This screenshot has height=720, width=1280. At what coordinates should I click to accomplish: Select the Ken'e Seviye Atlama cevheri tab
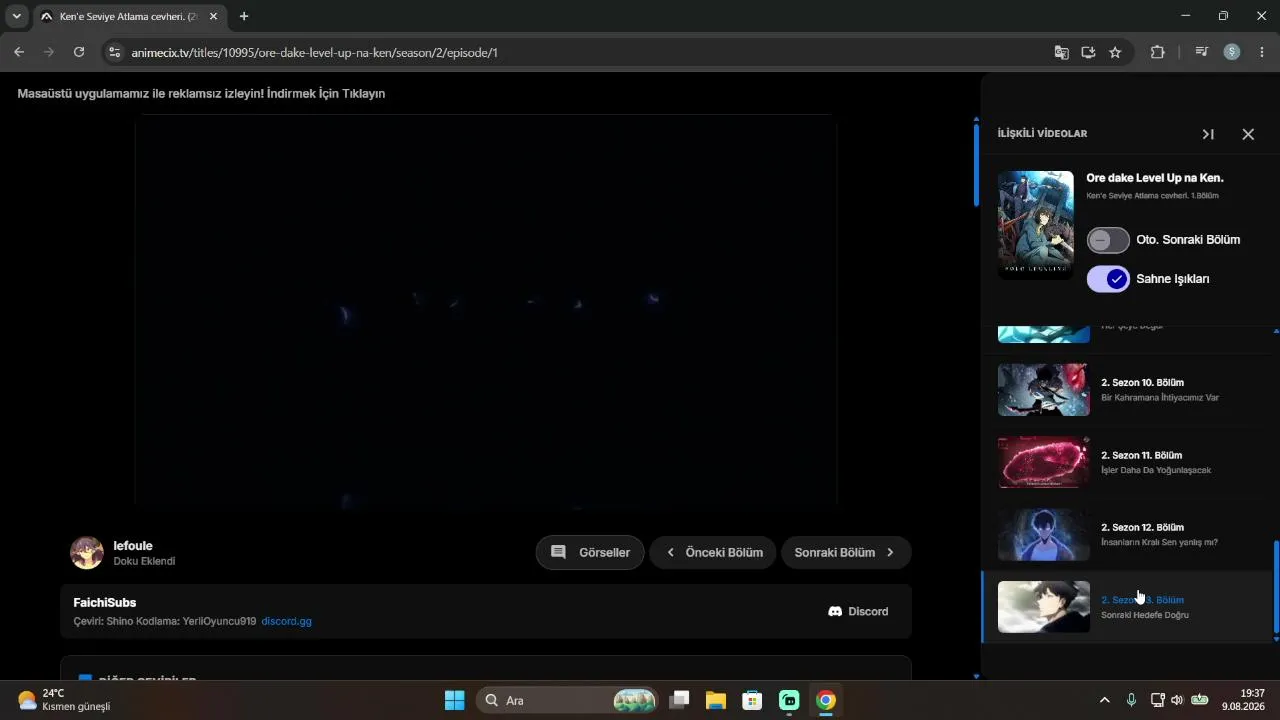[129, 16]
